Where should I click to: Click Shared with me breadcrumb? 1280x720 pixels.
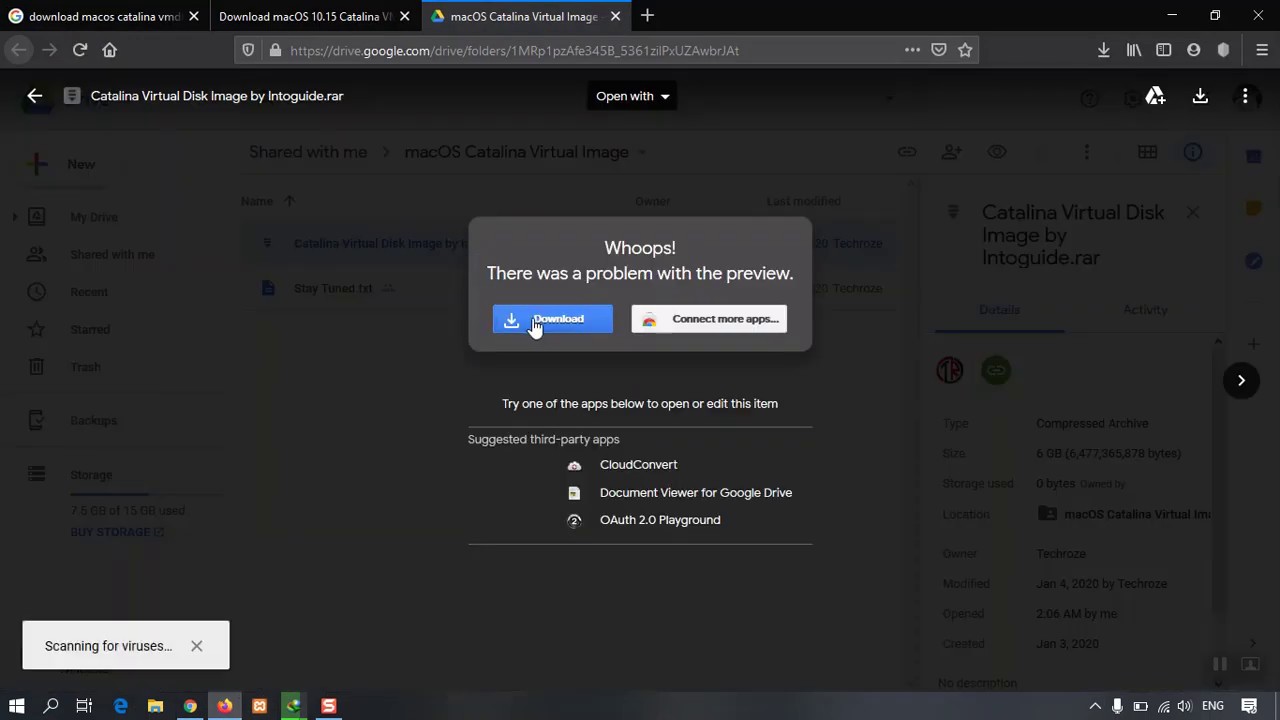point(308,152)
